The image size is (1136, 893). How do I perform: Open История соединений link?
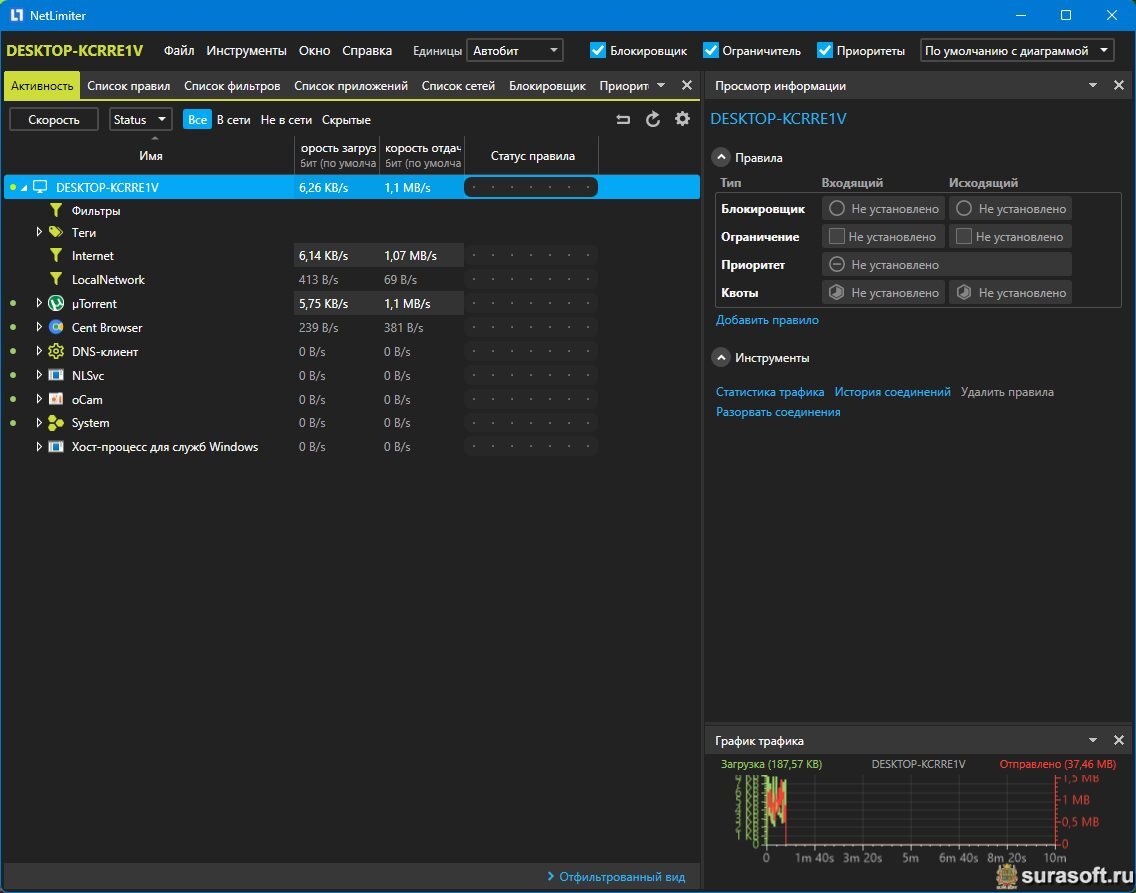click(x=893, y=391)
